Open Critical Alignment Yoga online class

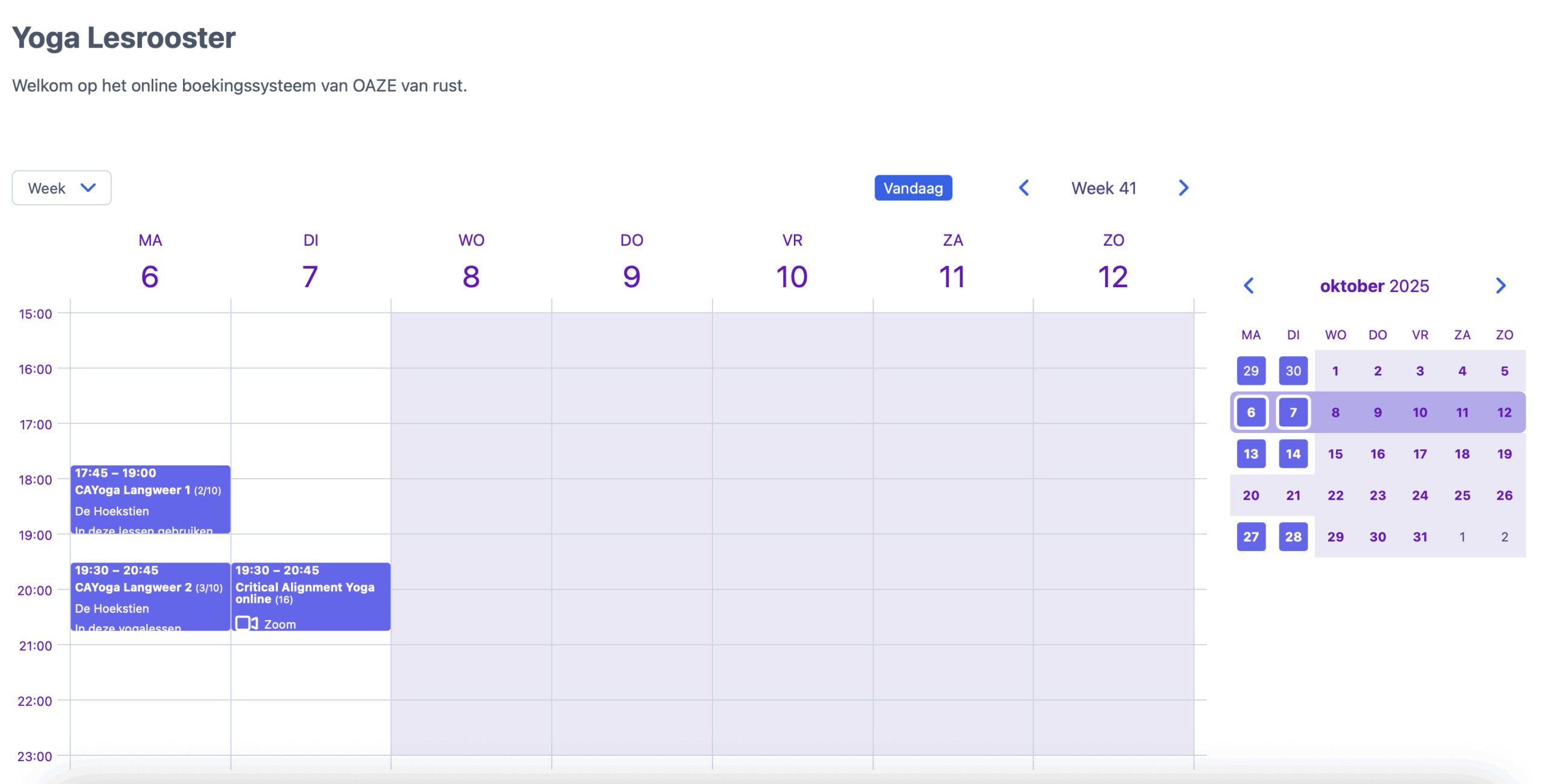(310, 593)
